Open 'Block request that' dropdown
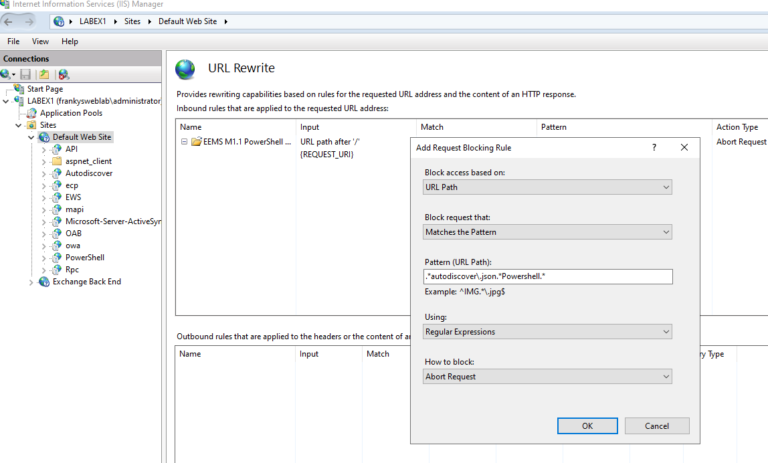Image resolution: width=768 pixels, height=463 pixels. (x=547, y=232)
